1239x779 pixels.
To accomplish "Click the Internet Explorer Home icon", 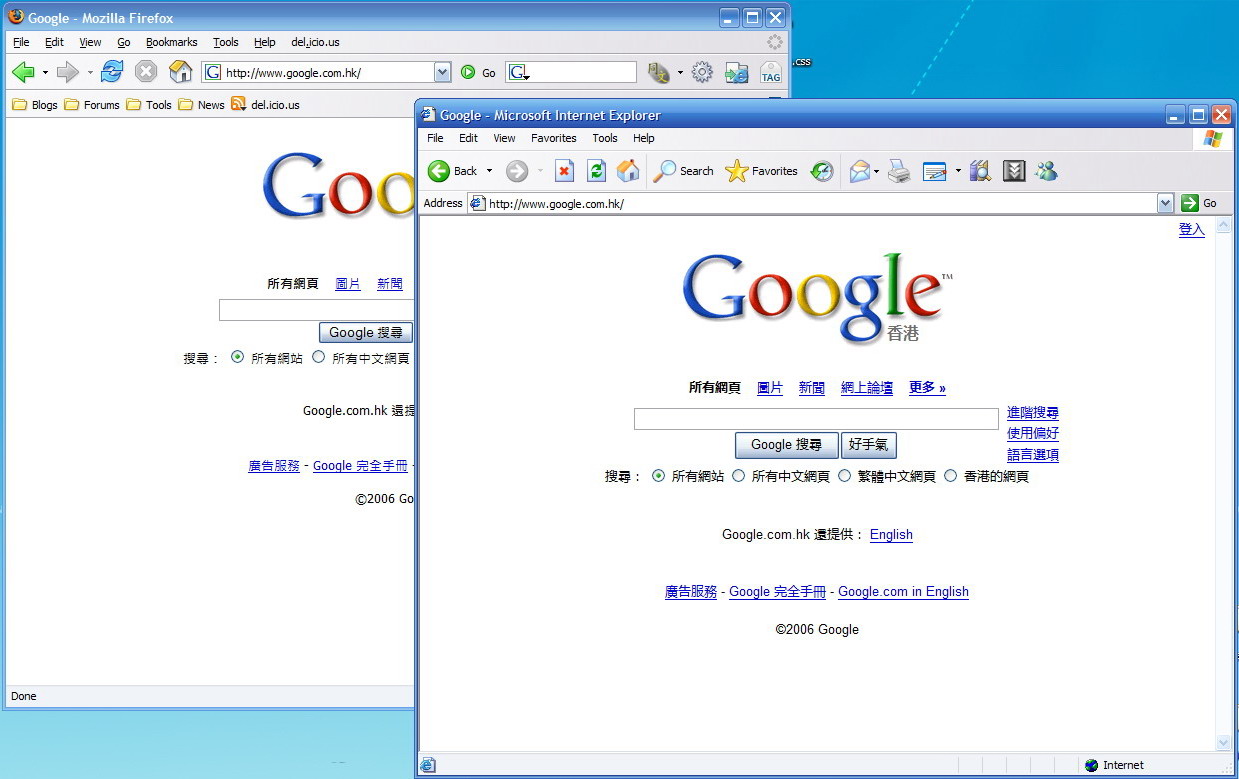I will 628,171.
